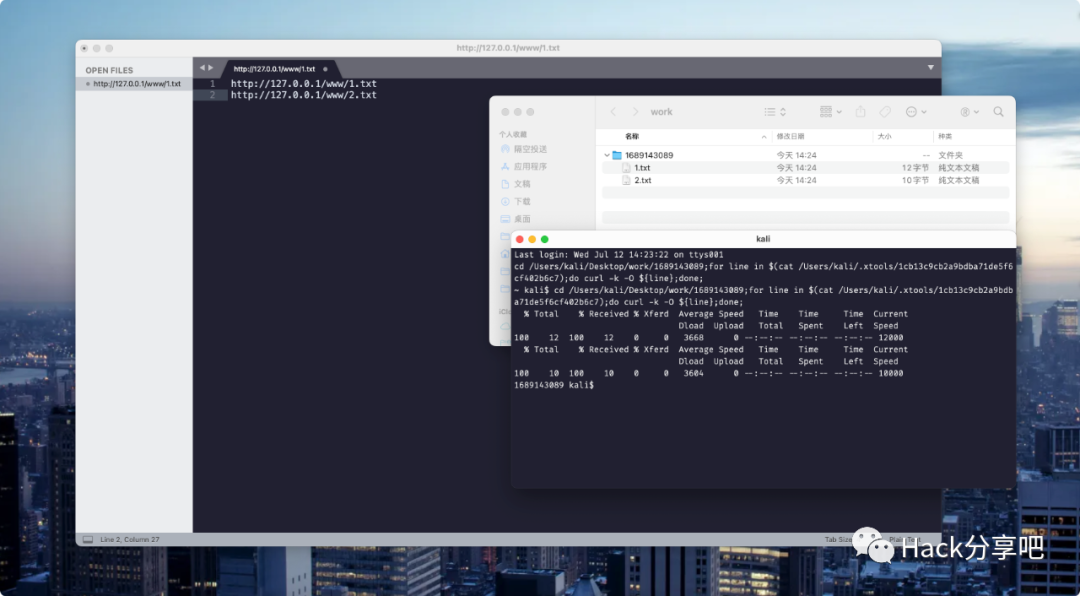
Task: Sort Finder by 种类 column
Action: pos(945,136)
